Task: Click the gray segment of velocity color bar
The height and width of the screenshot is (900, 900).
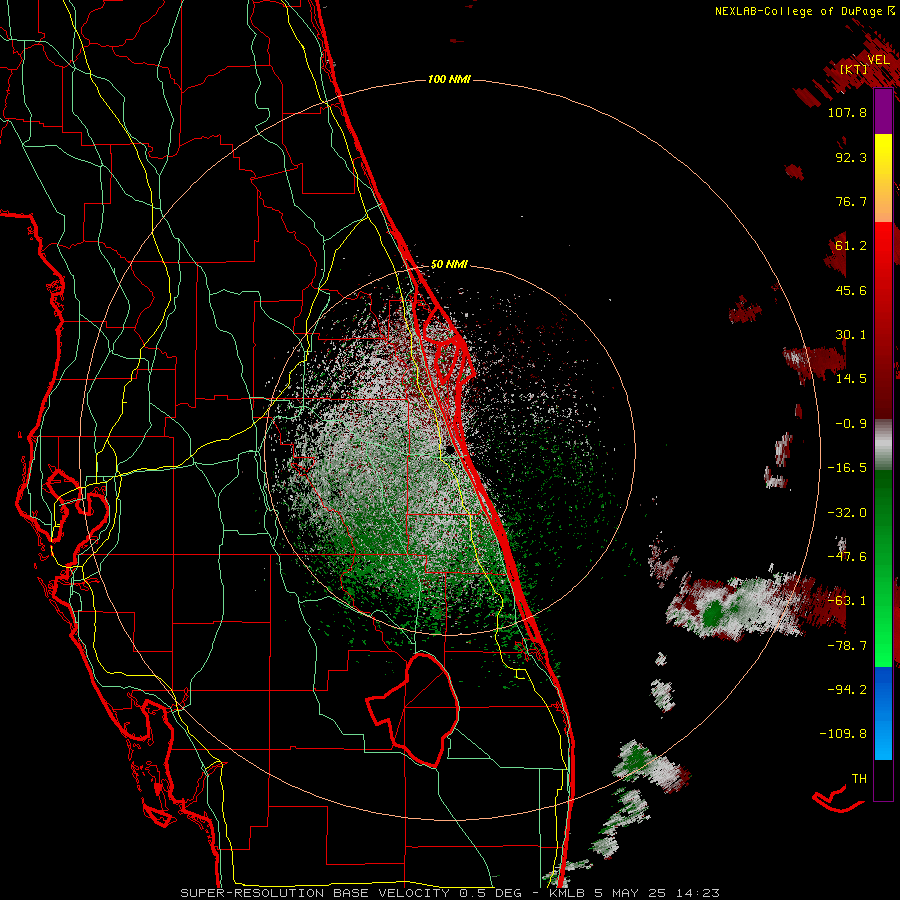Action: pyautogui.click(x=883, y=445)
